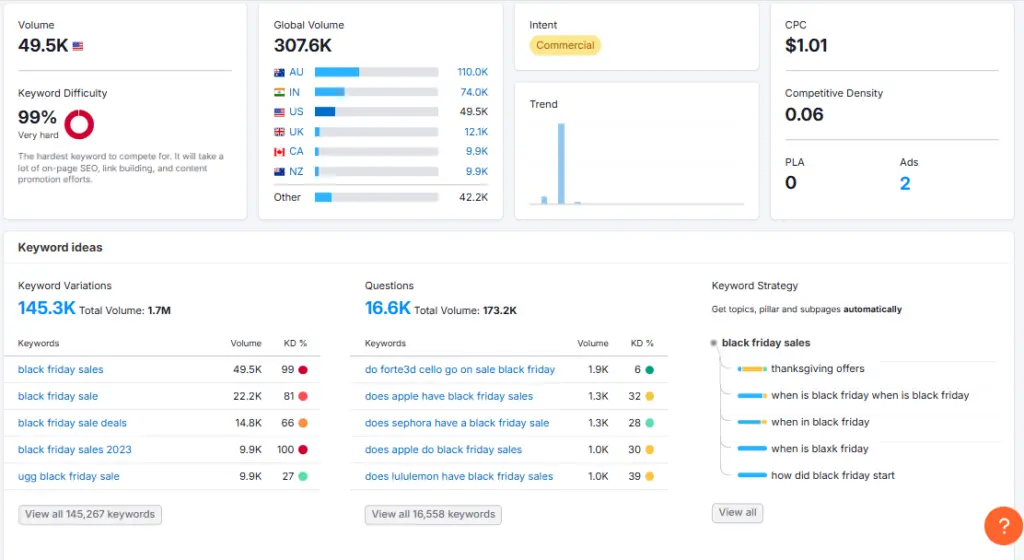Open 'ugg black friday sale' keyword link
1024x560 pixels.
click(x=68, y=477)
